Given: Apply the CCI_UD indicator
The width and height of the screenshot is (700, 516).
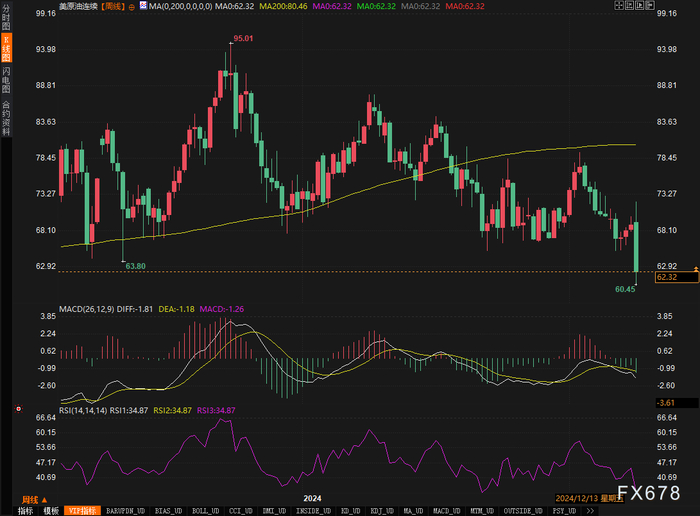Looking at the screenshot, I should coord(241,511).
